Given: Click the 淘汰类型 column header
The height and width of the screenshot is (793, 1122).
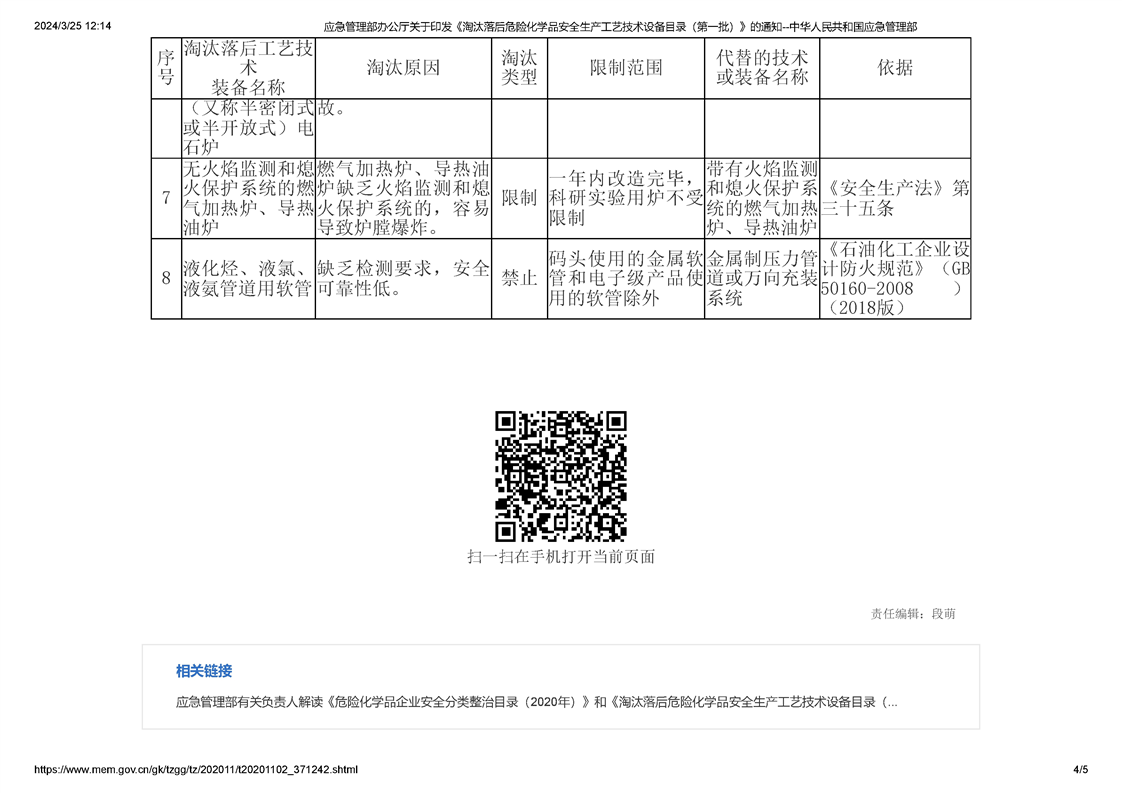Looking at the screenshot, I should [519, 68].
